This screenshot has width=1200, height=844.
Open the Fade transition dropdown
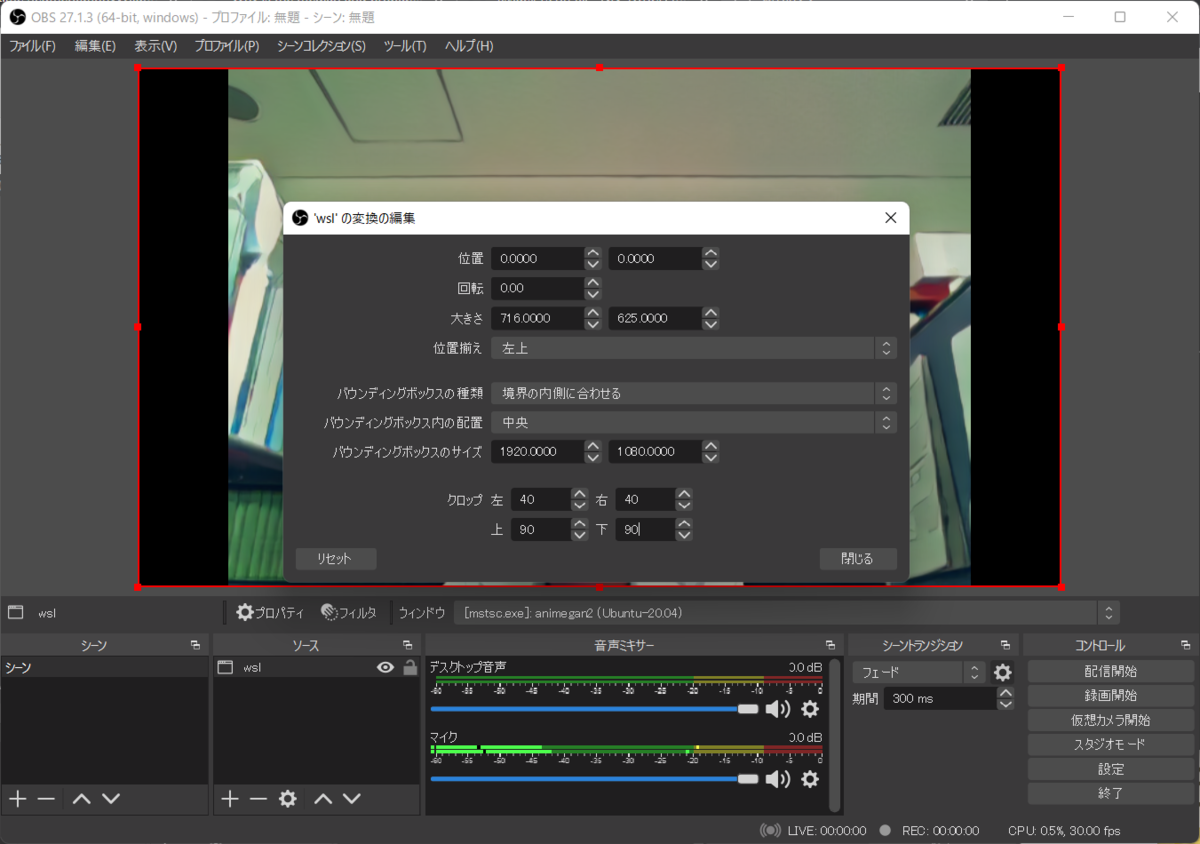tap(920, 672)
